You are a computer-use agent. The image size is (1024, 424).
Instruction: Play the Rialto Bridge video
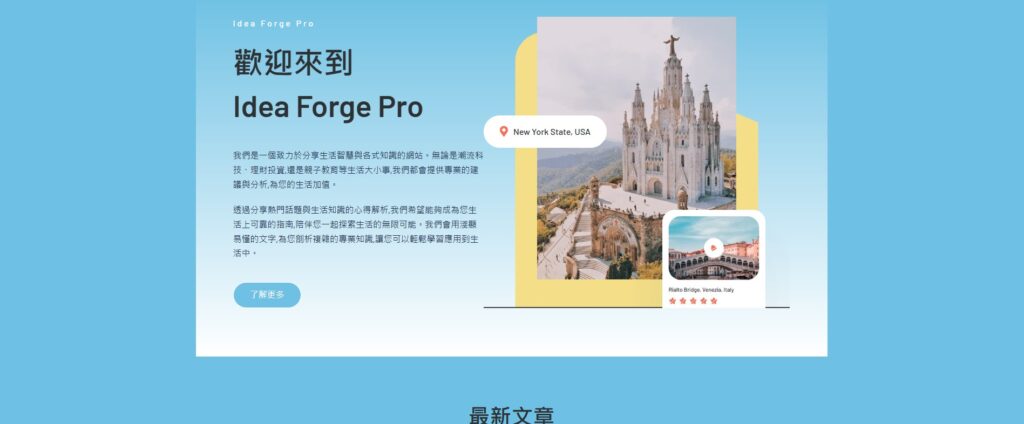click(x=714, y=248)
